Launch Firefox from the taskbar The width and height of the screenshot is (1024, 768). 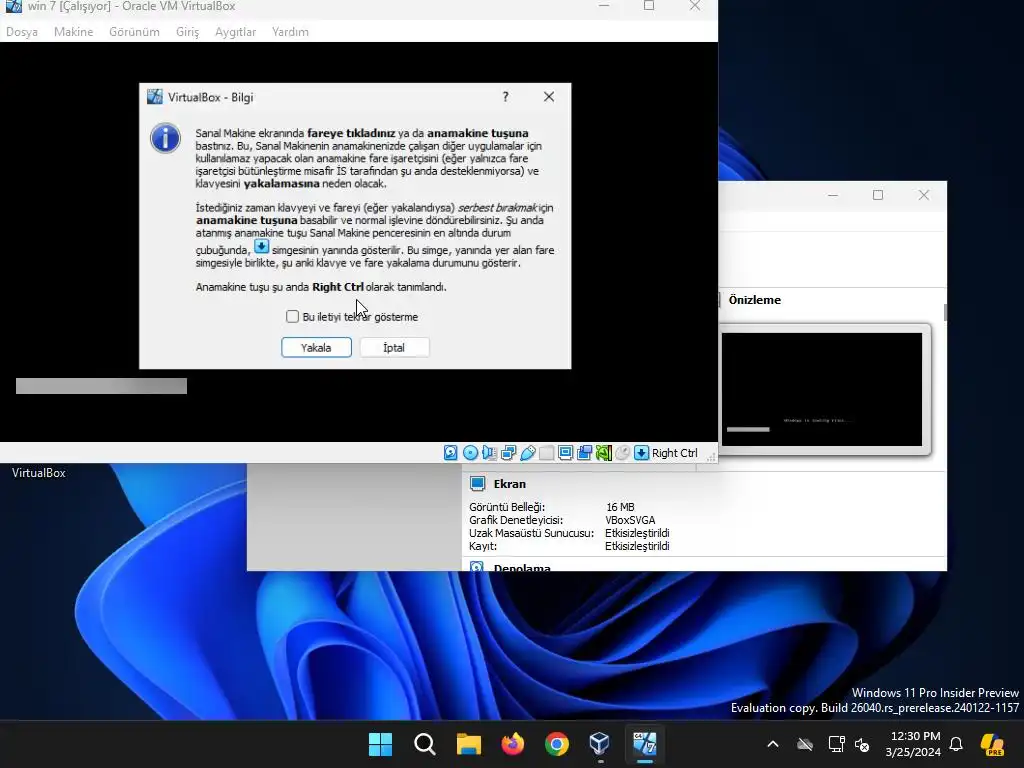[x=513, y=744]
